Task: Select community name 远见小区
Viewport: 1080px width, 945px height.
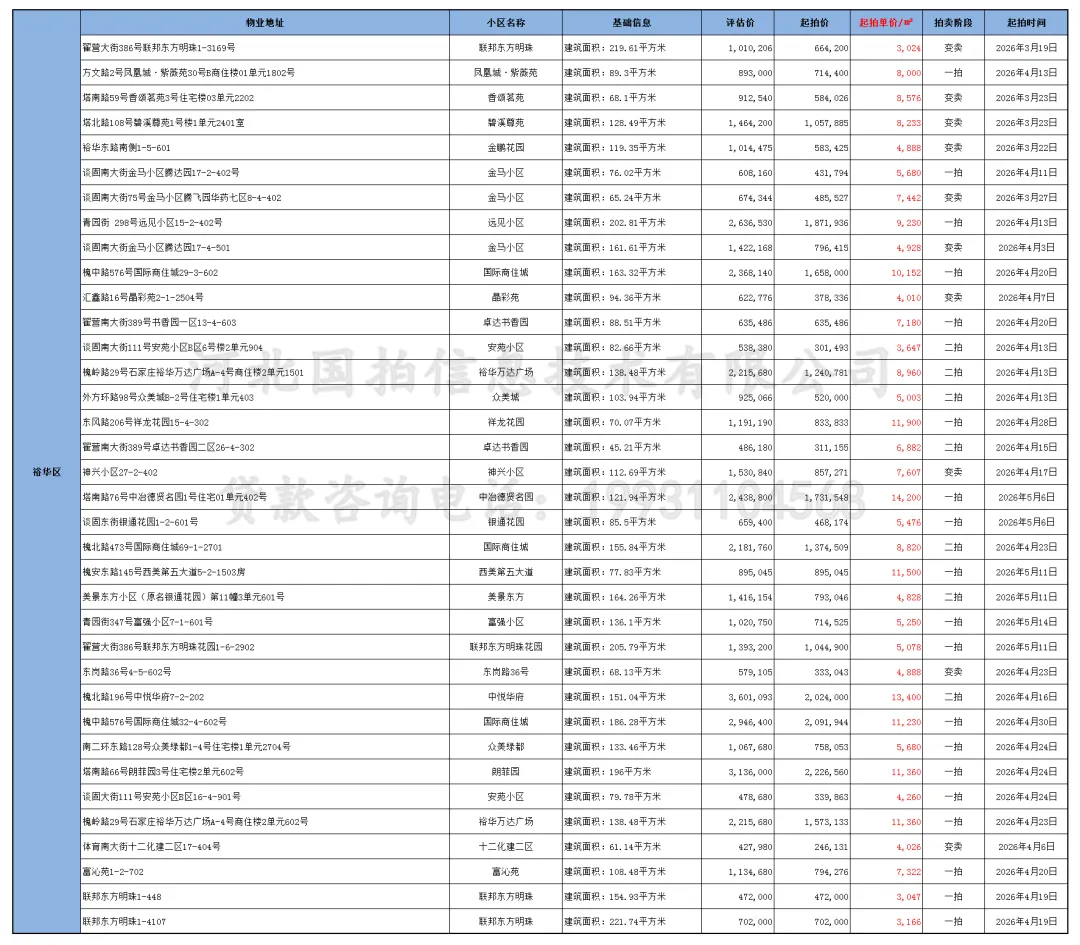Action: click(506, 222)
